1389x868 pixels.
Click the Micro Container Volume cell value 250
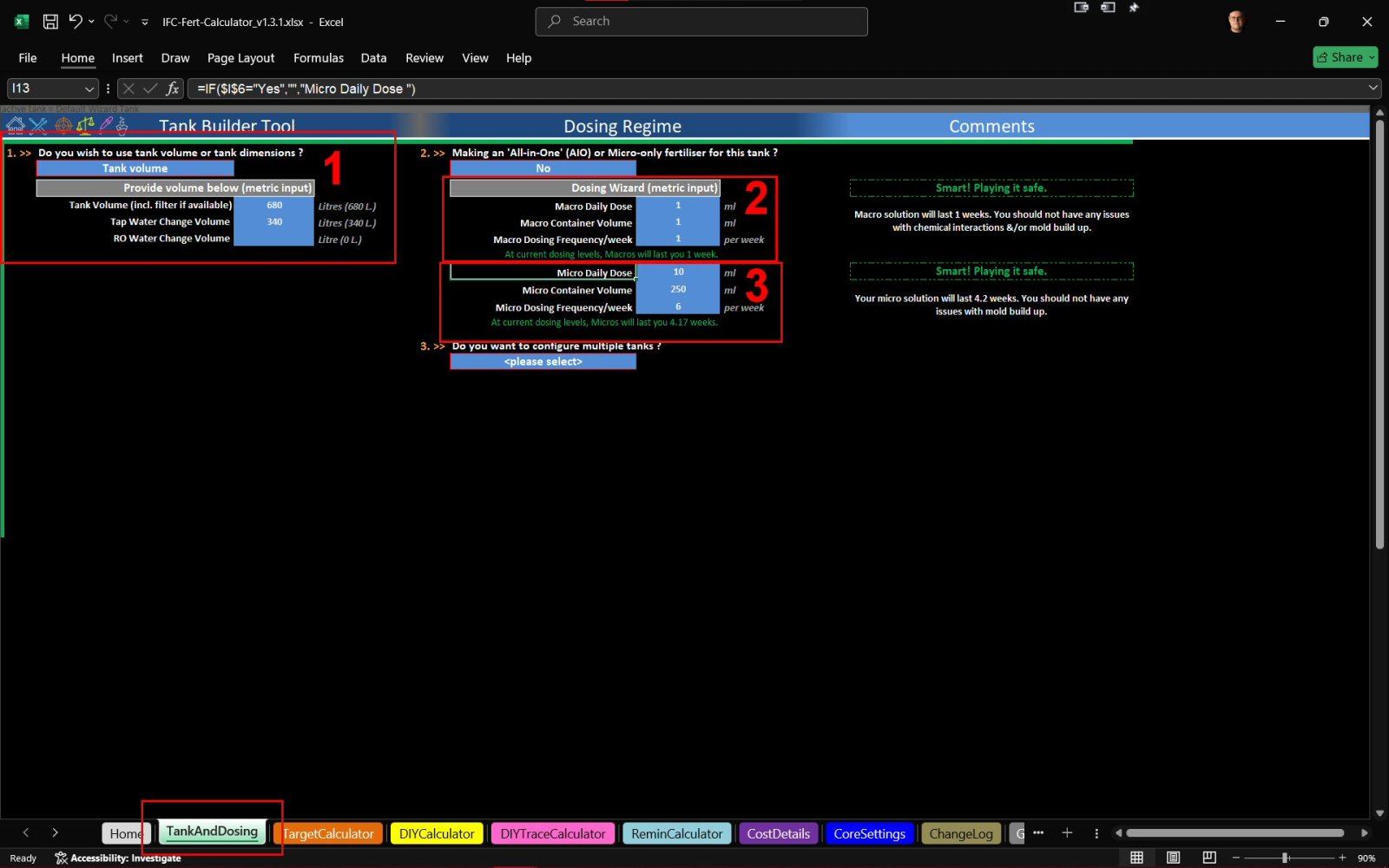678,290
